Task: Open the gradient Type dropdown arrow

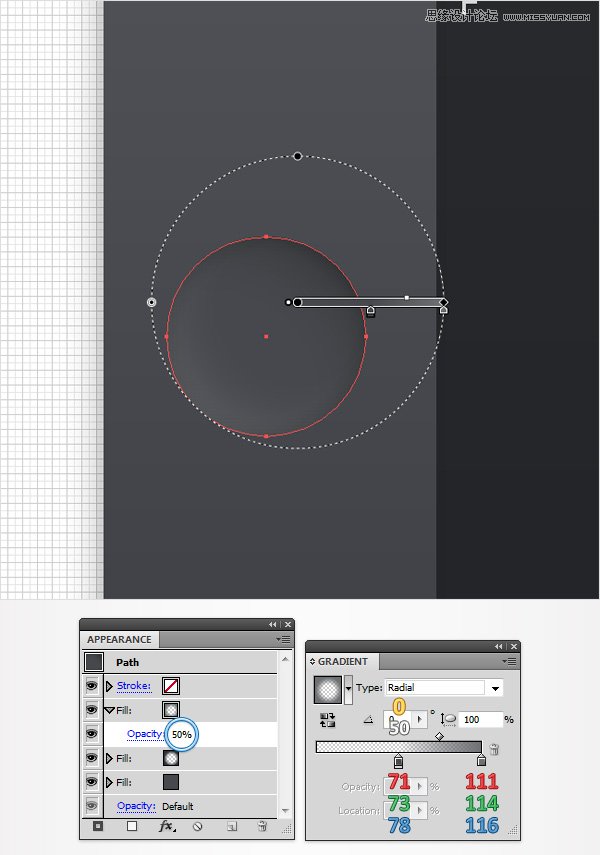Action: point(495,688)
